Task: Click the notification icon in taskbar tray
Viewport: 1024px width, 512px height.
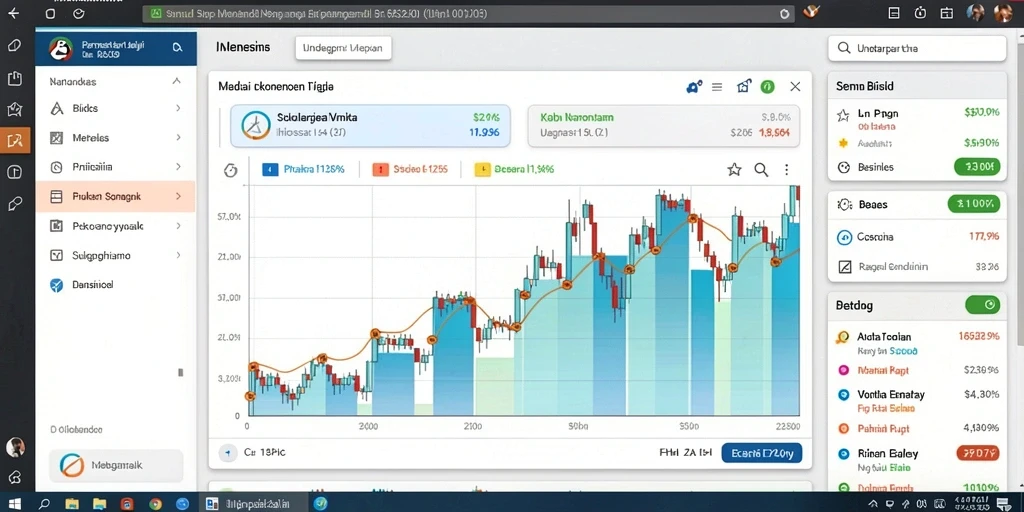Action: [x=1002, y=504]
